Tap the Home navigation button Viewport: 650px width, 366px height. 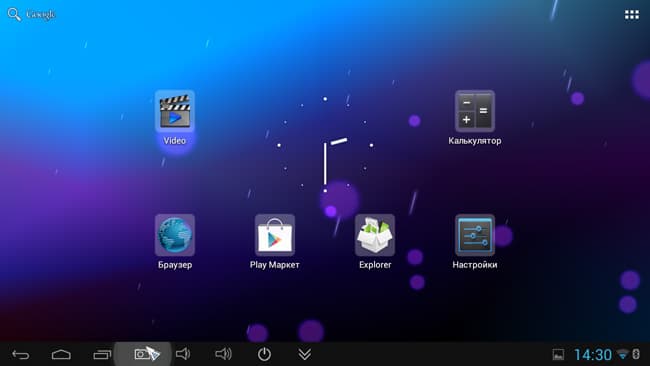61,354
